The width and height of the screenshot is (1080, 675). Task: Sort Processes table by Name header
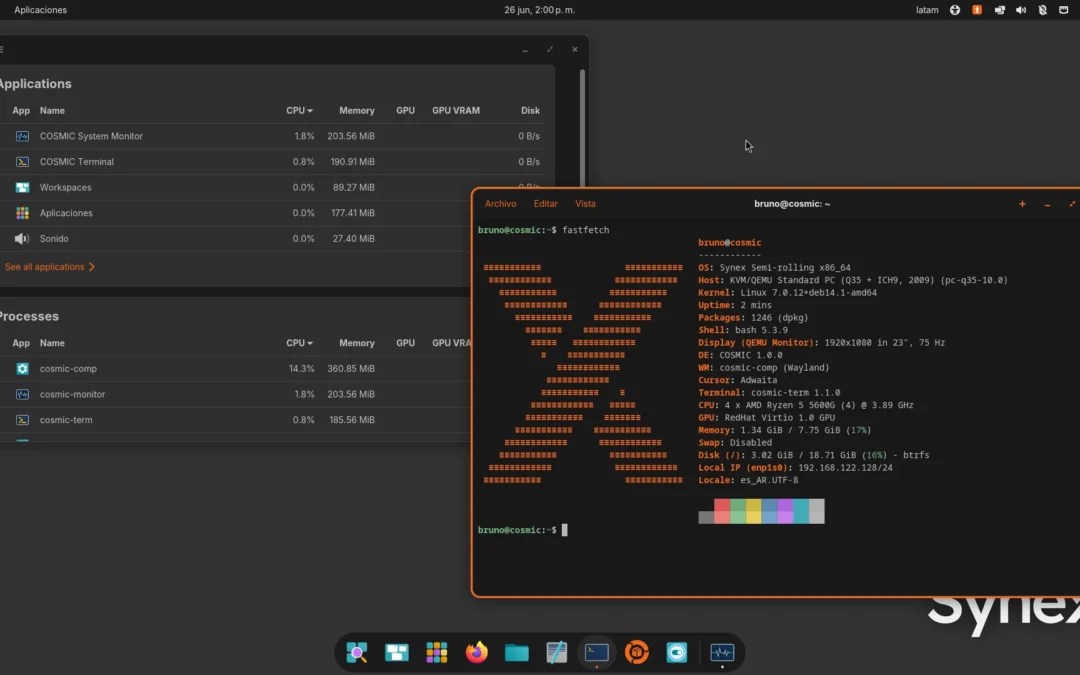pos(52,342)
